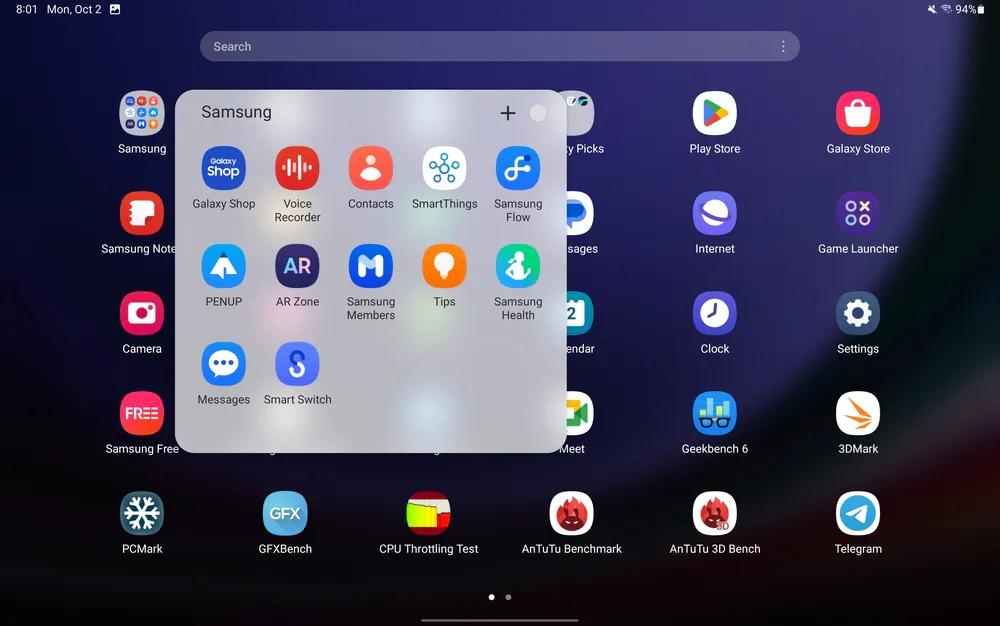
Task: Tap the Samsung folder icon in drawer
Action: [x=142, y=113]
